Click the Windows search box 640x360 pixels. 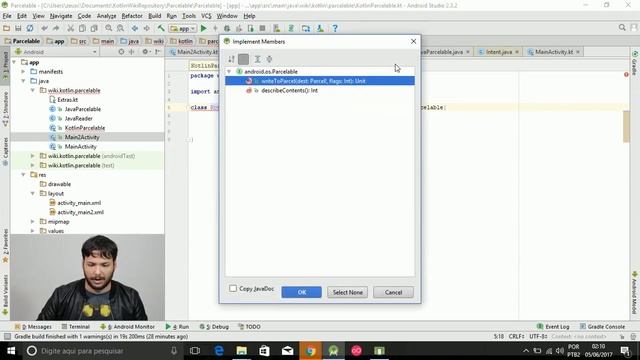102,351
